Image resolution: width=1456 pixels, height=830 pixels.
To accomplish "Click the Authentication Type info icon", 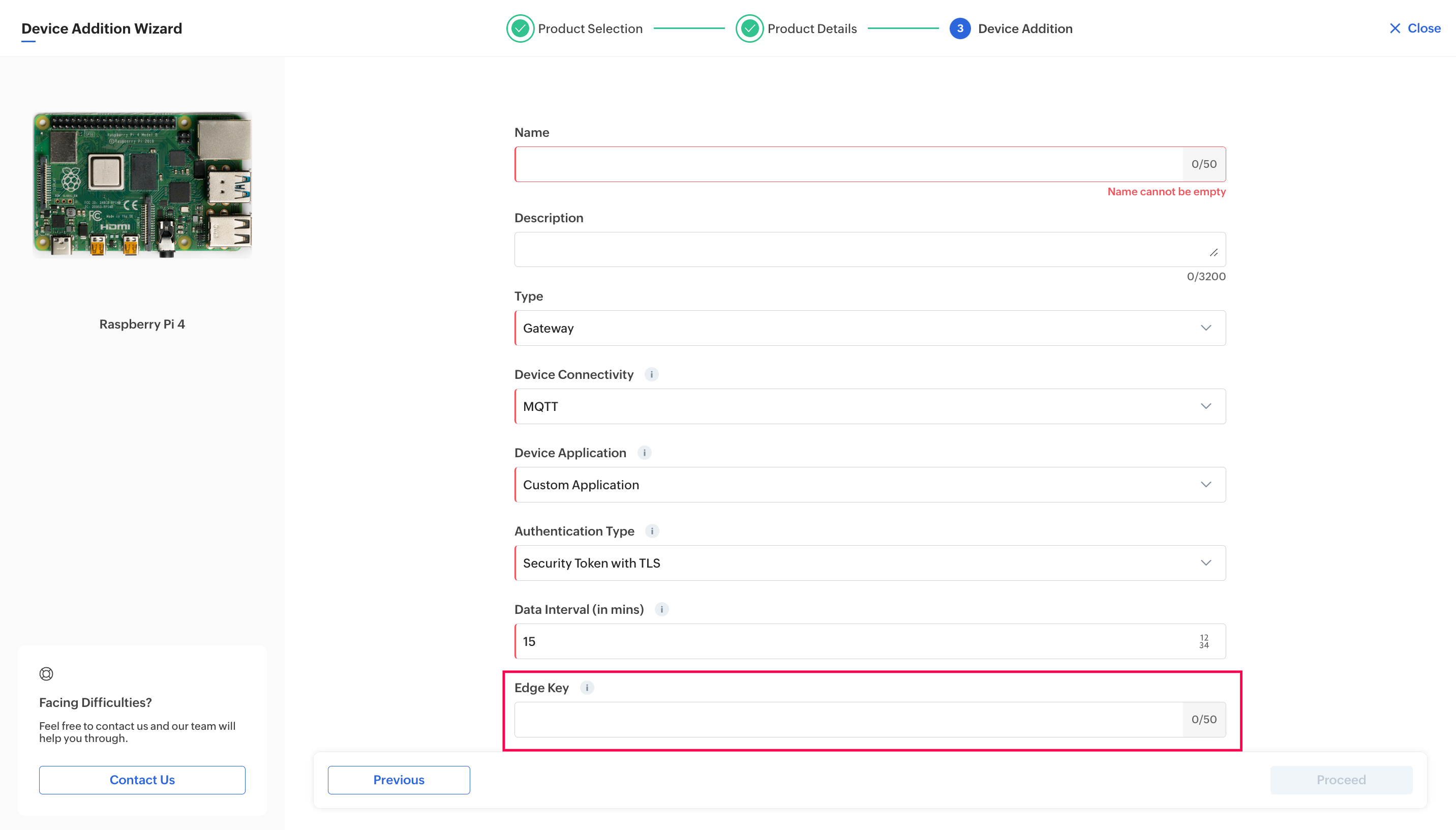I will click(652, 531).
